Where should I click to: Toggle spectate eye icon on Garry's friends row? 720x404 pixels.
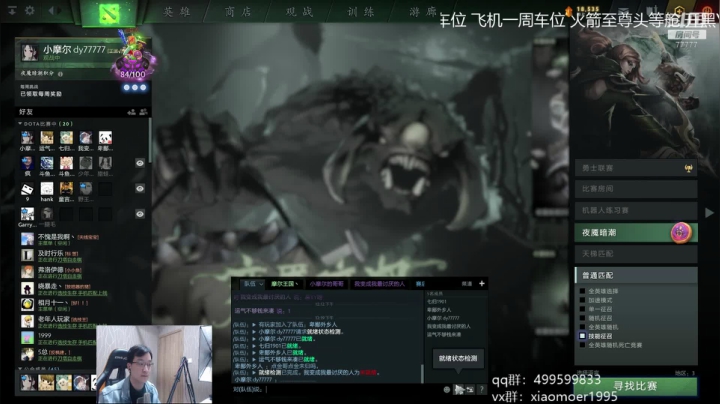140,214
